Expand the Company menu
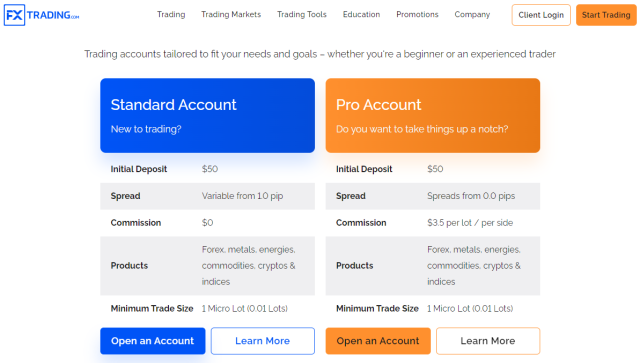The image size is (640, 363). [472, 15]
